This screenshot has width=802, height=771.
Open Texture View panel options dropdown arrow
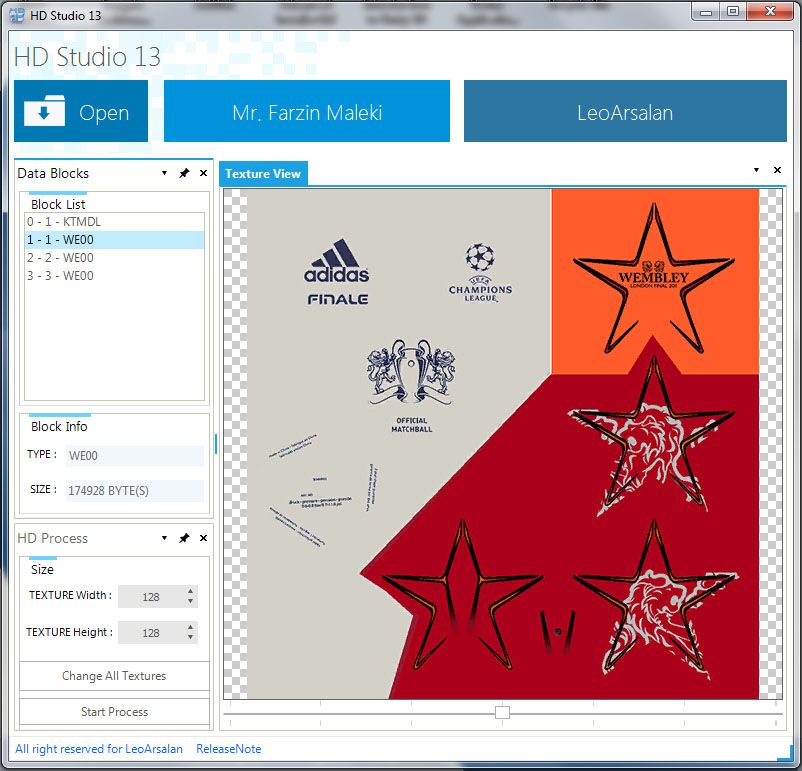[x=756, y=170]
